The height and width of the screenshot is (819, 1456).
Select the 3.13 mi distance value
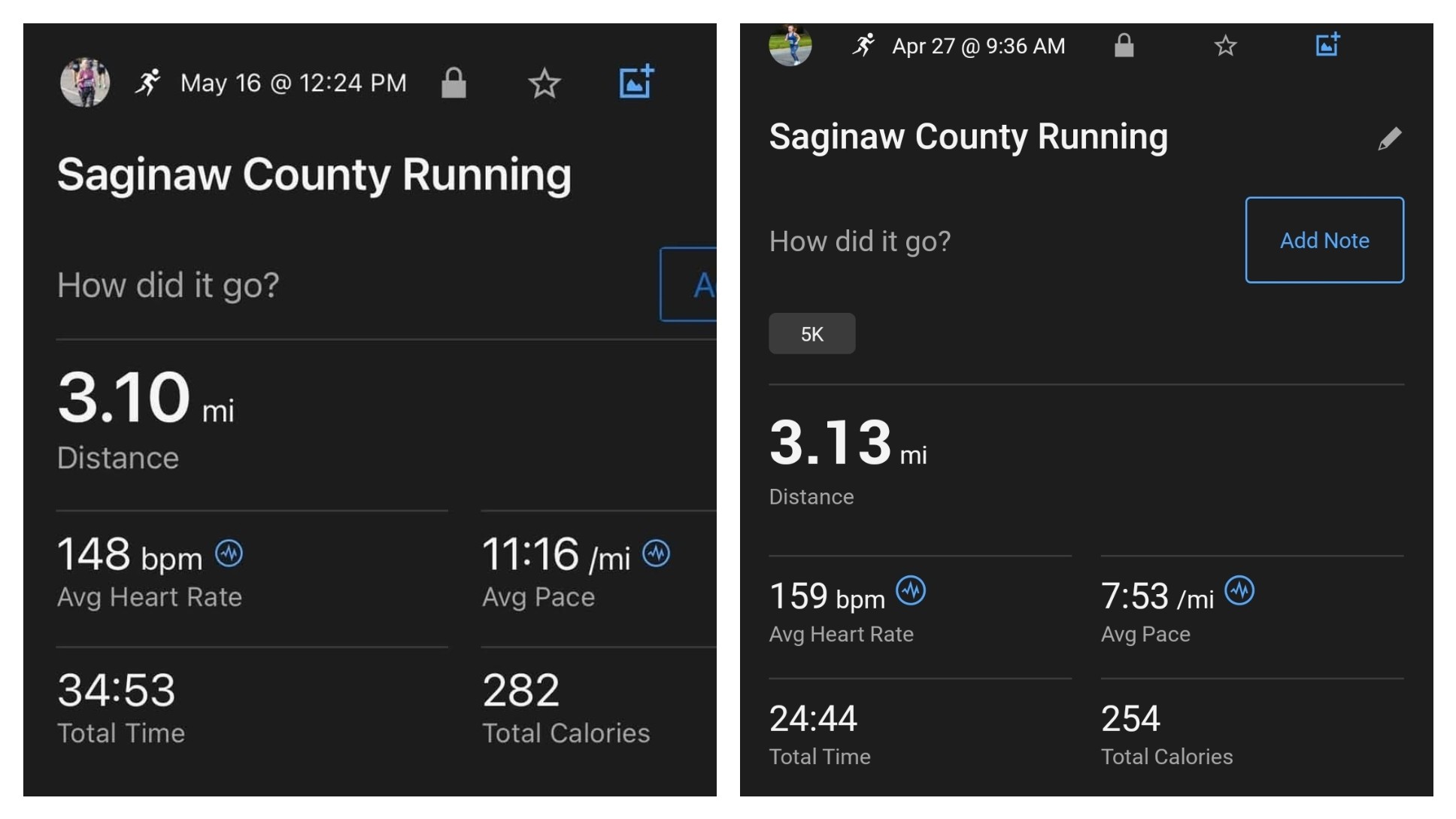point(848,442)
